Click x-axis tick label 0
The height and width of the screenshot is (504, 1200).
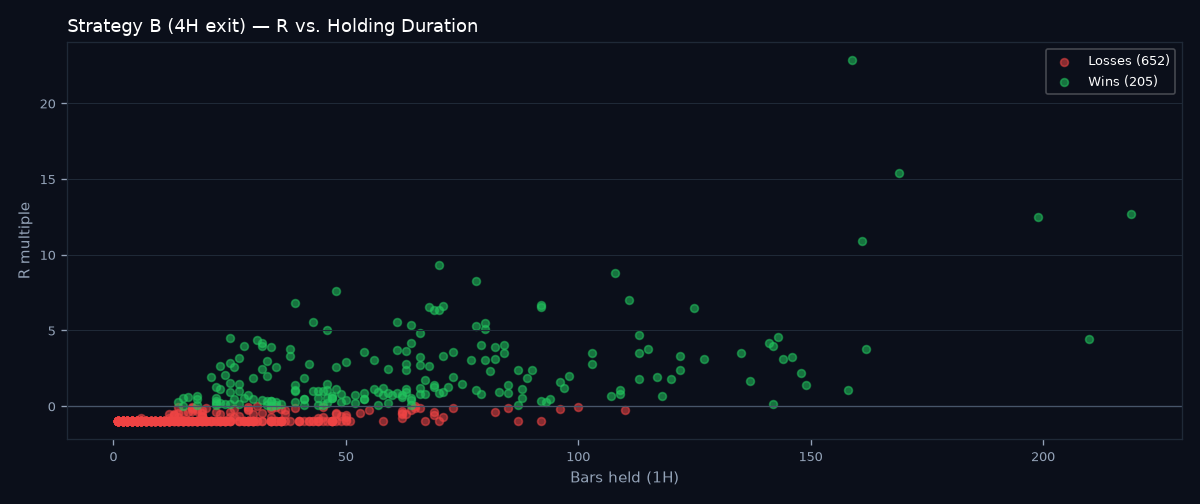coord(113,456)
